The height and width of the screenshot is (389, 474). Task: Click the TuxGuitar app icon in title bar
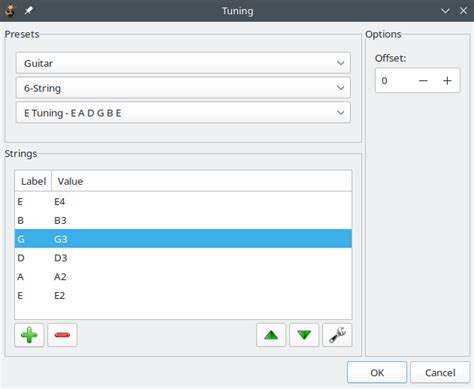pyautogui.click(x=10, y=11)
